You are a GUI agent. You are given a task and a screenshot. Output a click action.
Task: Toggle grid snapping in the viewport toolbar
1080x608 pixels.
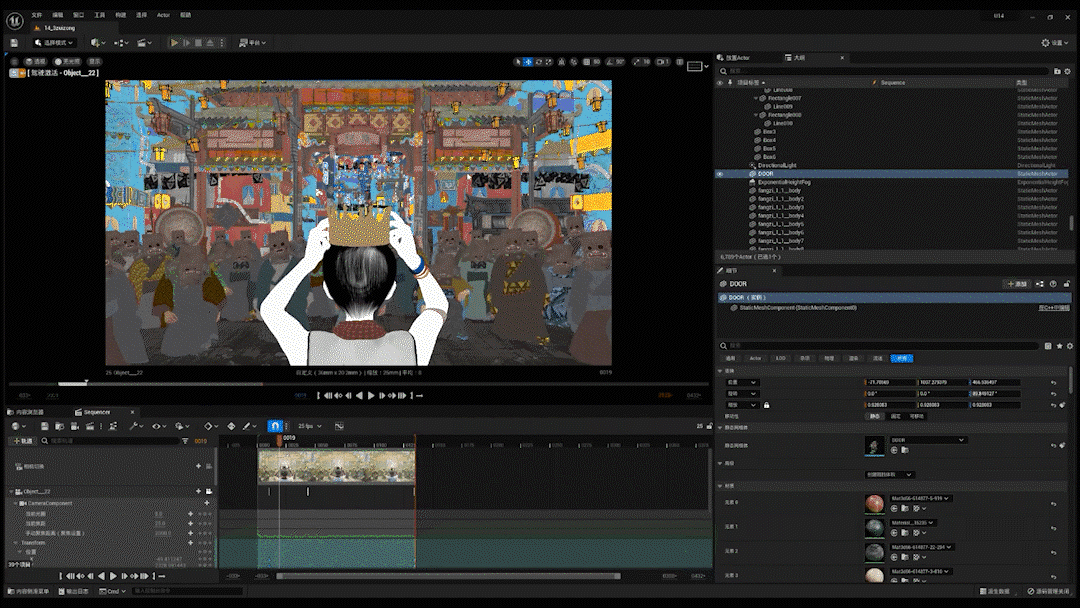point(586,62)
